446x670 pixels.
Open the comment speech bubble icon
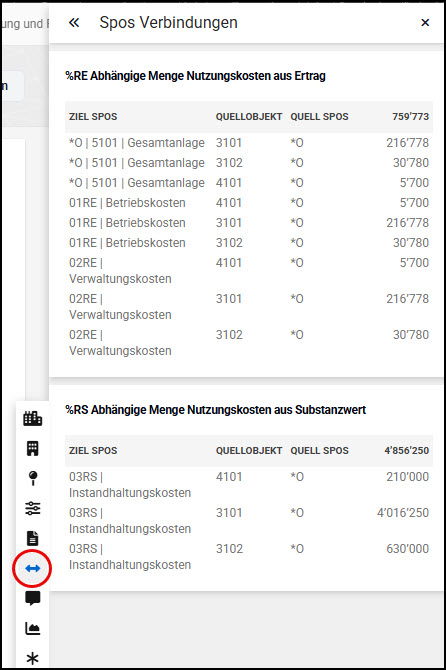pyautogui.click(x=32, y=598)
